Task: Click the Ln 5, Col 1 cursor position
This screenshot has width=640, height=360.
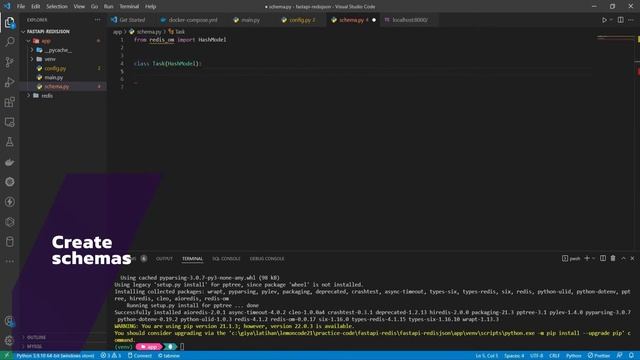Action: 487,356
